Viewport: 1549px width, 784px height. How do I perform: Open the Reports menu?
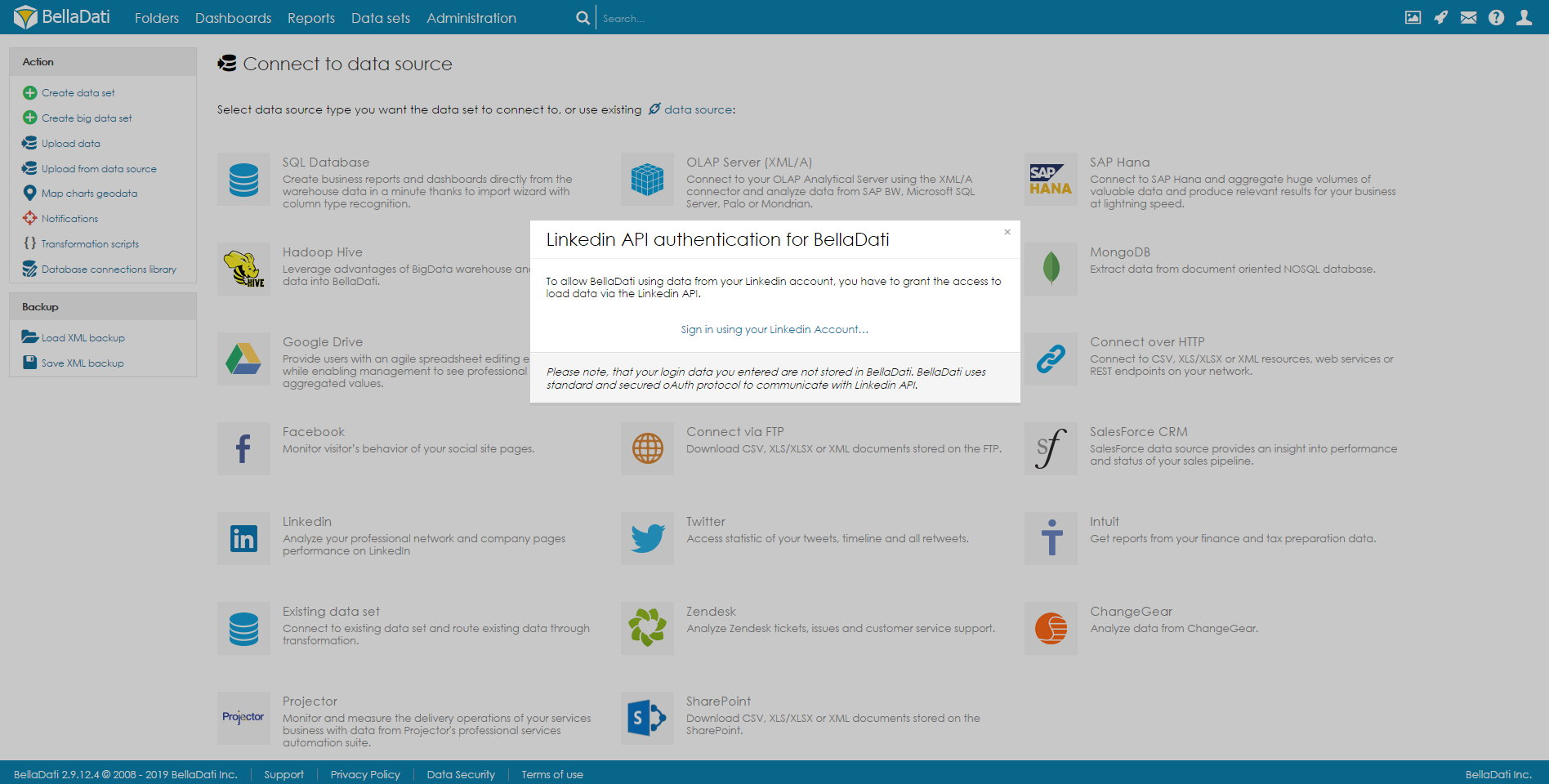(311, 18)
